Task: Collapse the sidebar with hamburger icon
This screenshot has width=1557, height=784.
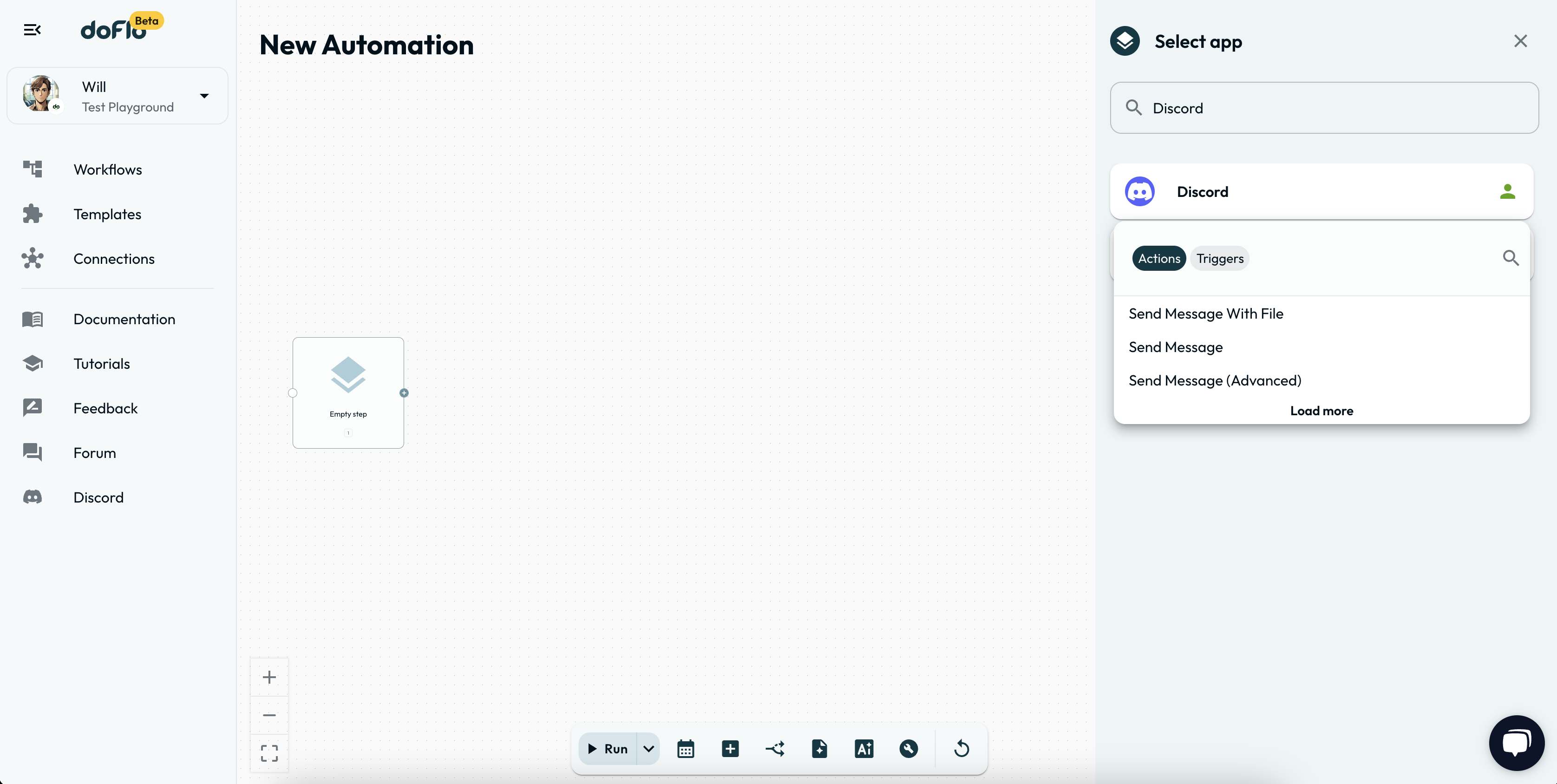Action: click(32, 30)
